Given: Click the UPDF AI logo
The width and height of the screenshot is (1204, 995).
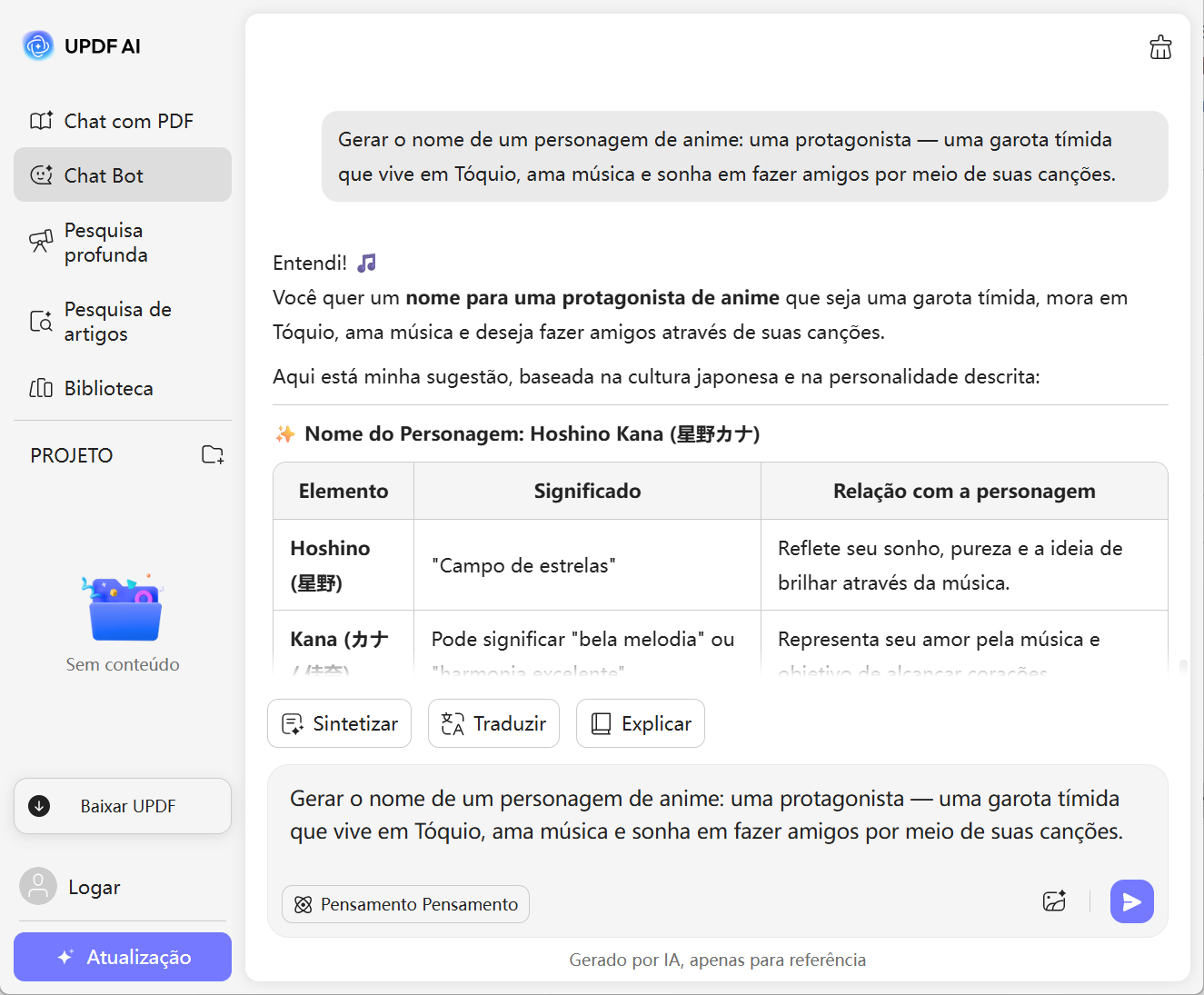Looking at the screenshot, I should 38,45.
